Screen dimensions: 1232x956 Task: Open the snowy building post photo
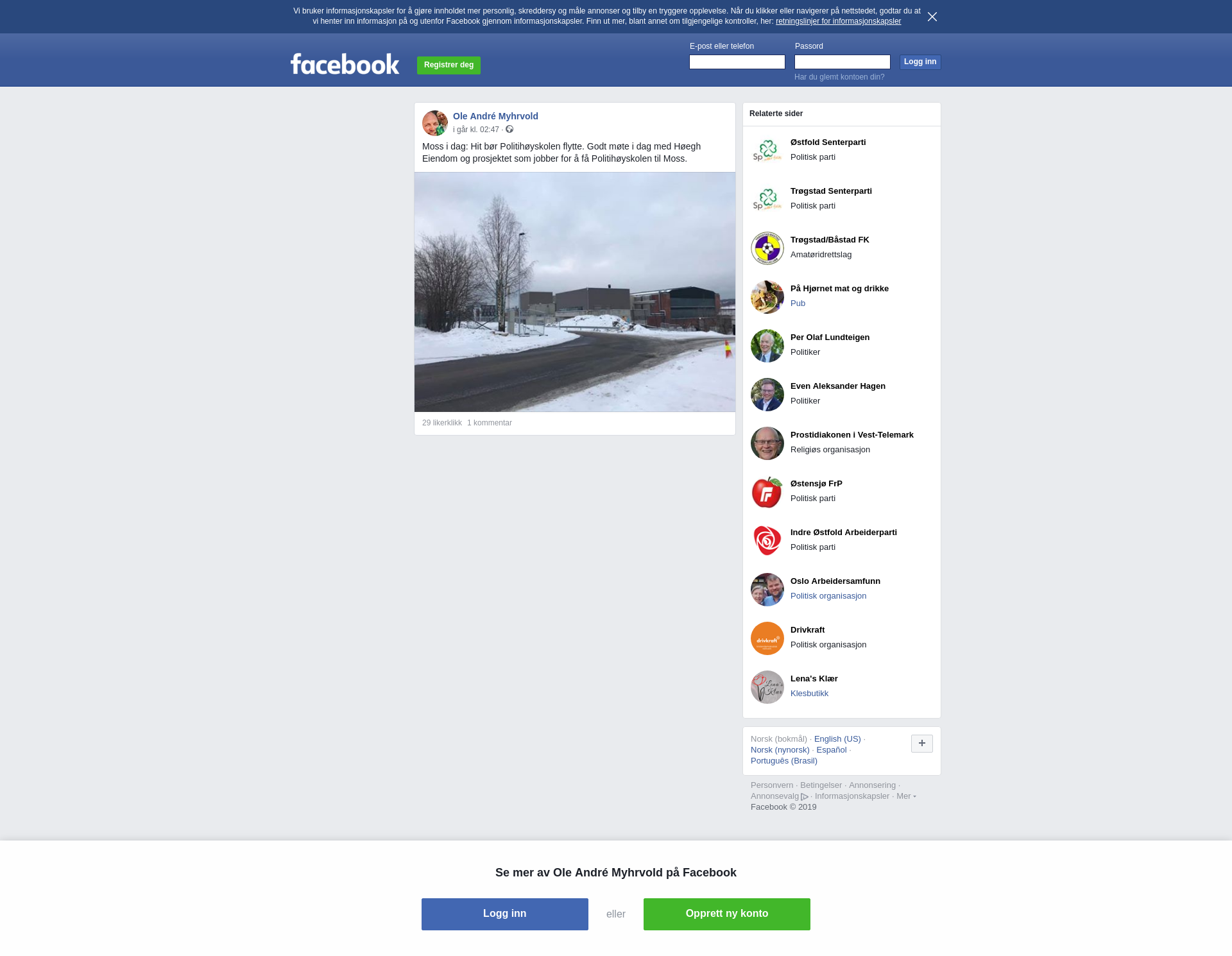pos(574,292)
